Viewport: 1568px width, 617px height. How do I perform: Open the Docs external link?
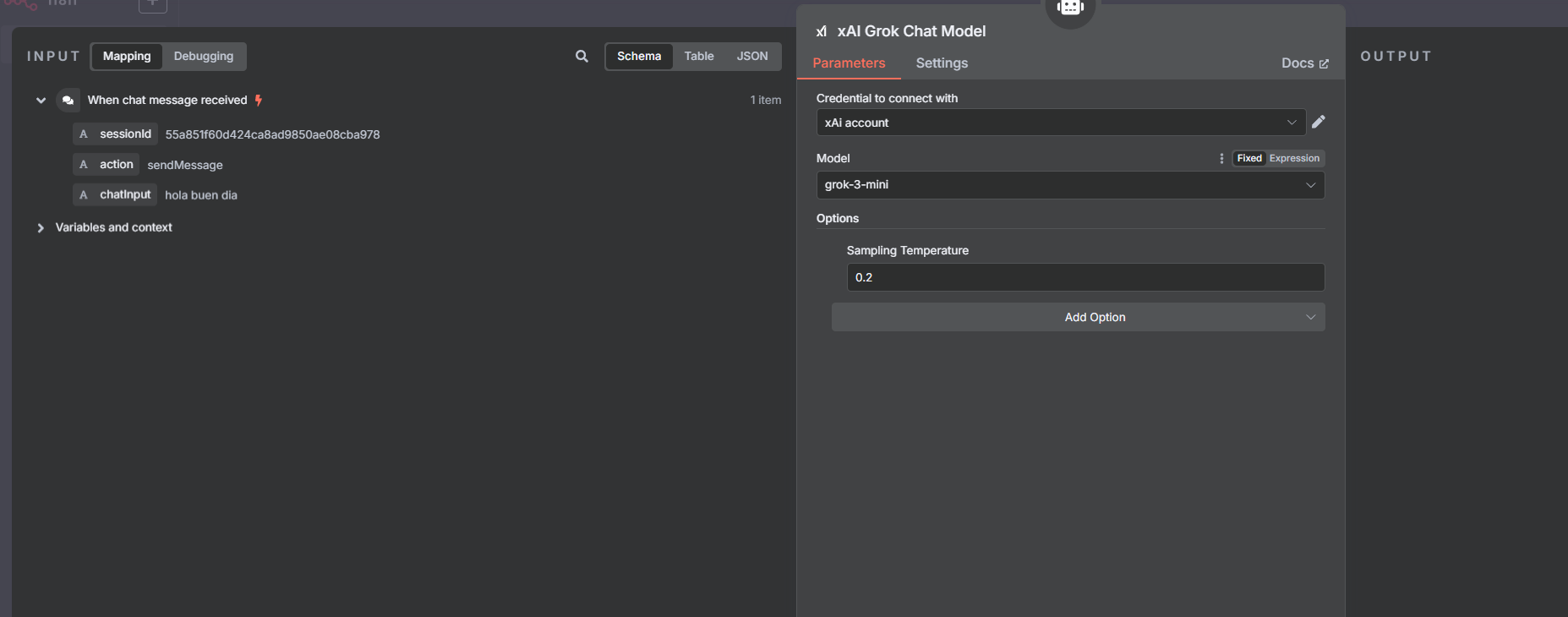[1304, 63]
